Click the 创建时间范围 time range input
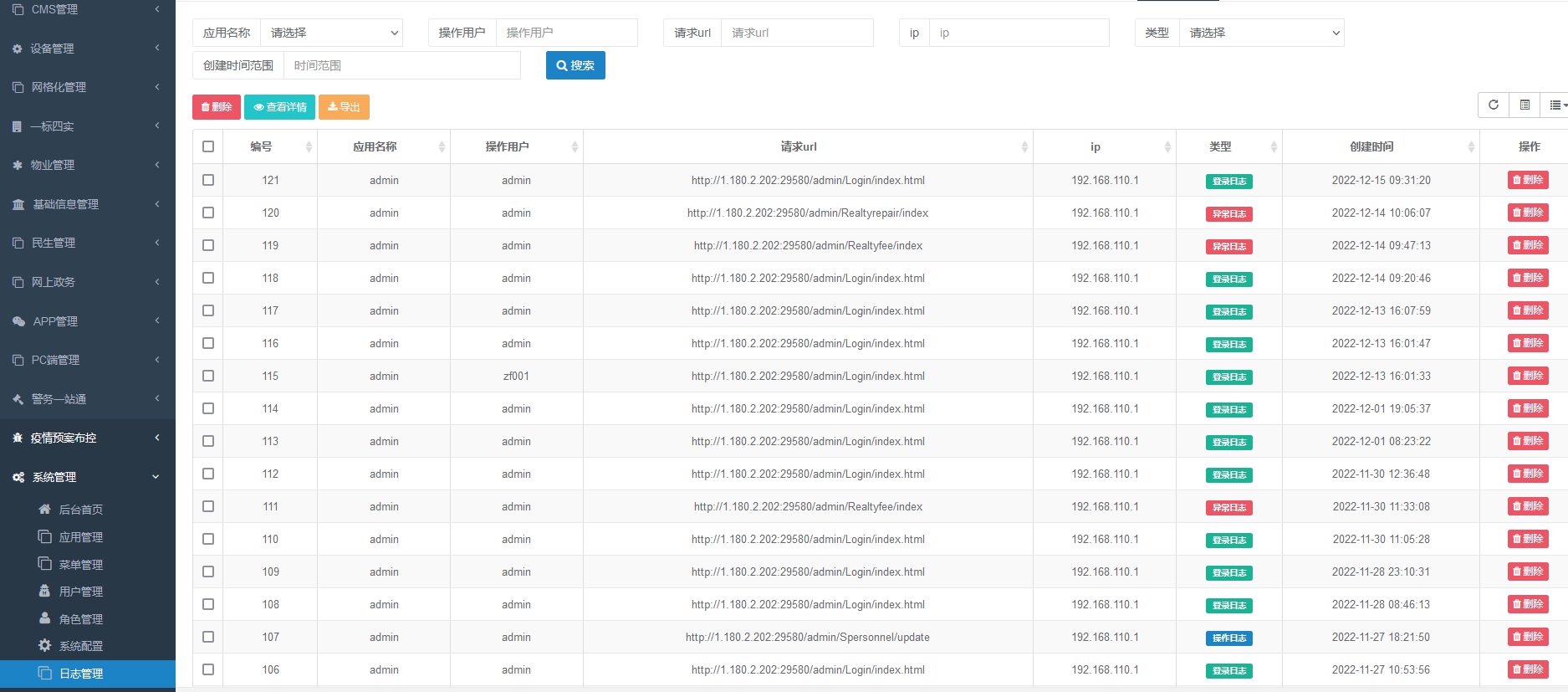The height and width of the screenshot is (692, 1568). [x=401, y=65]
